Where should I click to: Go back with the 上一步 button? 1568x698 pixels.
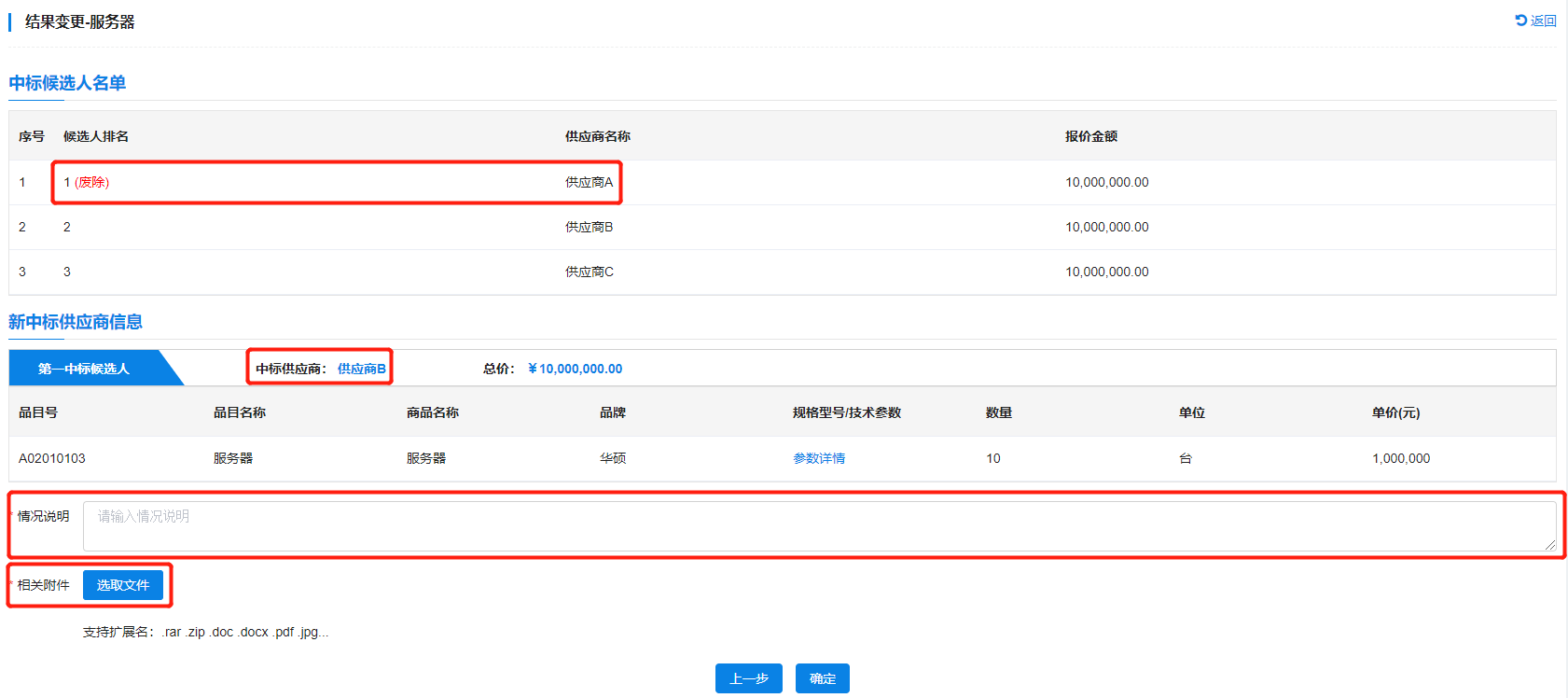(x=749, y=678)
